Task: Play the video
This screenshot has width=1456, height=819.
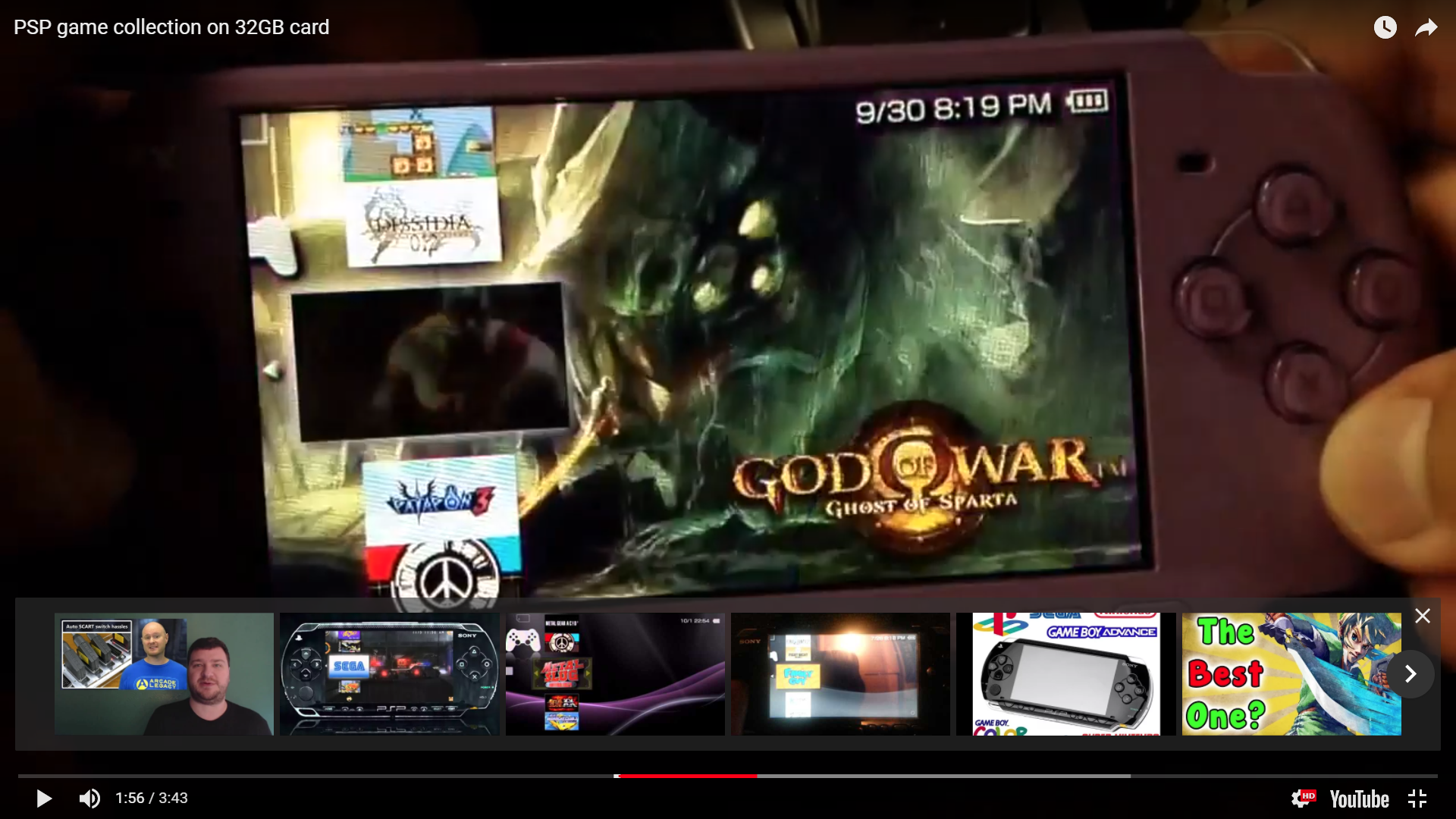Action: 44,799
